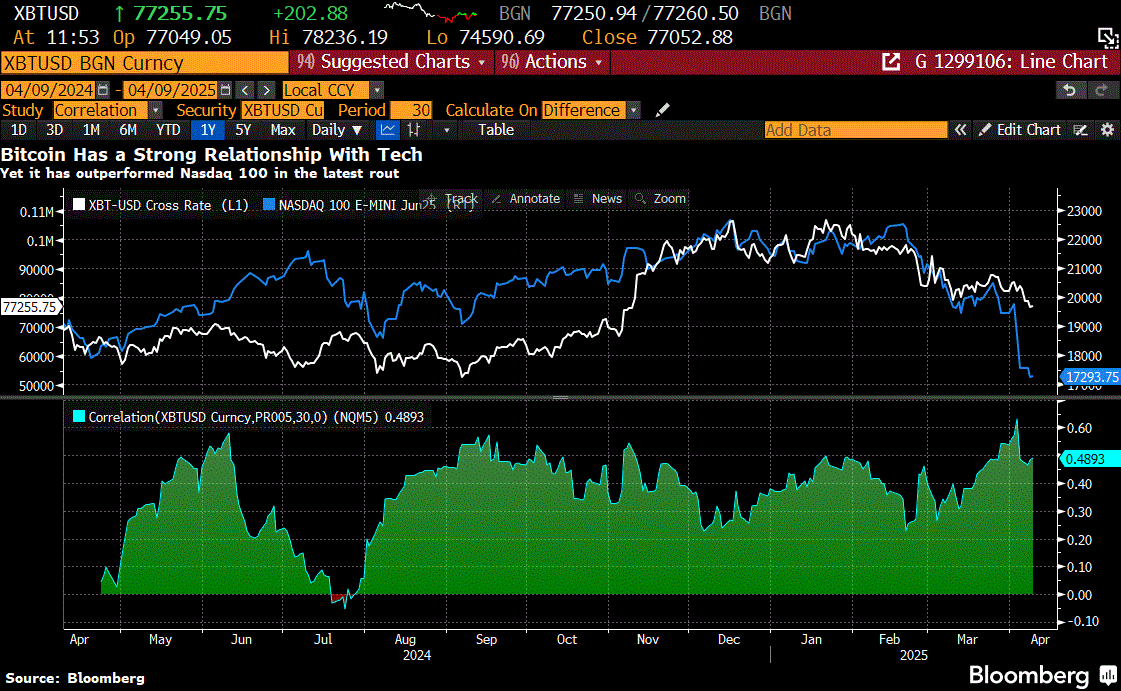Click the 77255.75 price tag on left axis

click(30, 307)
